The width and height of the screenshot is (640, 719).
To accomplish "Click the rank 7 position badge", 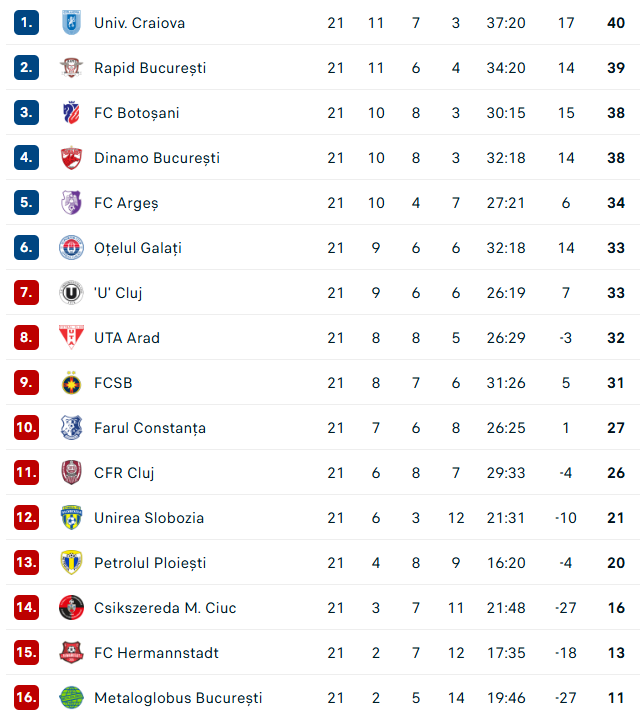I will [x=26, y=293].
